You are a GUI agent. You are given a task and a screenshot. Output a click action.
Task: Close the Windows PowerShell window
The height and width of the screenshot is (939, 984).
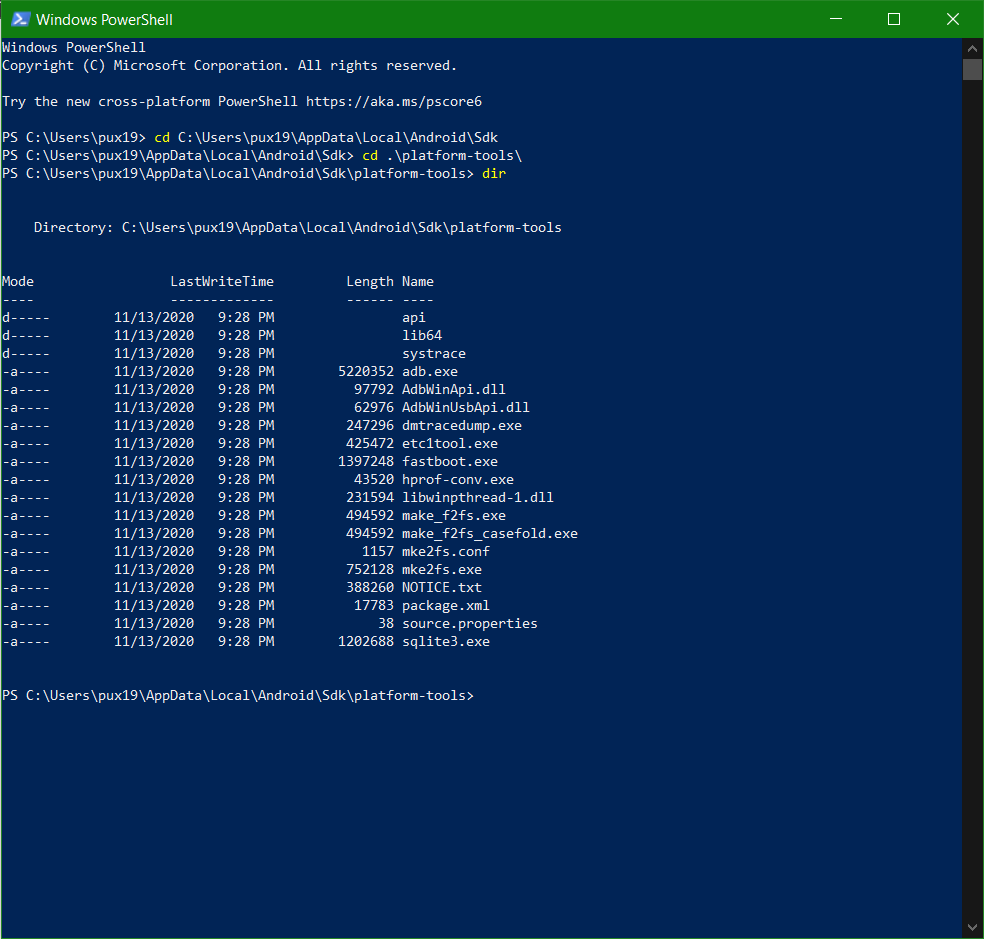point(953,19)
